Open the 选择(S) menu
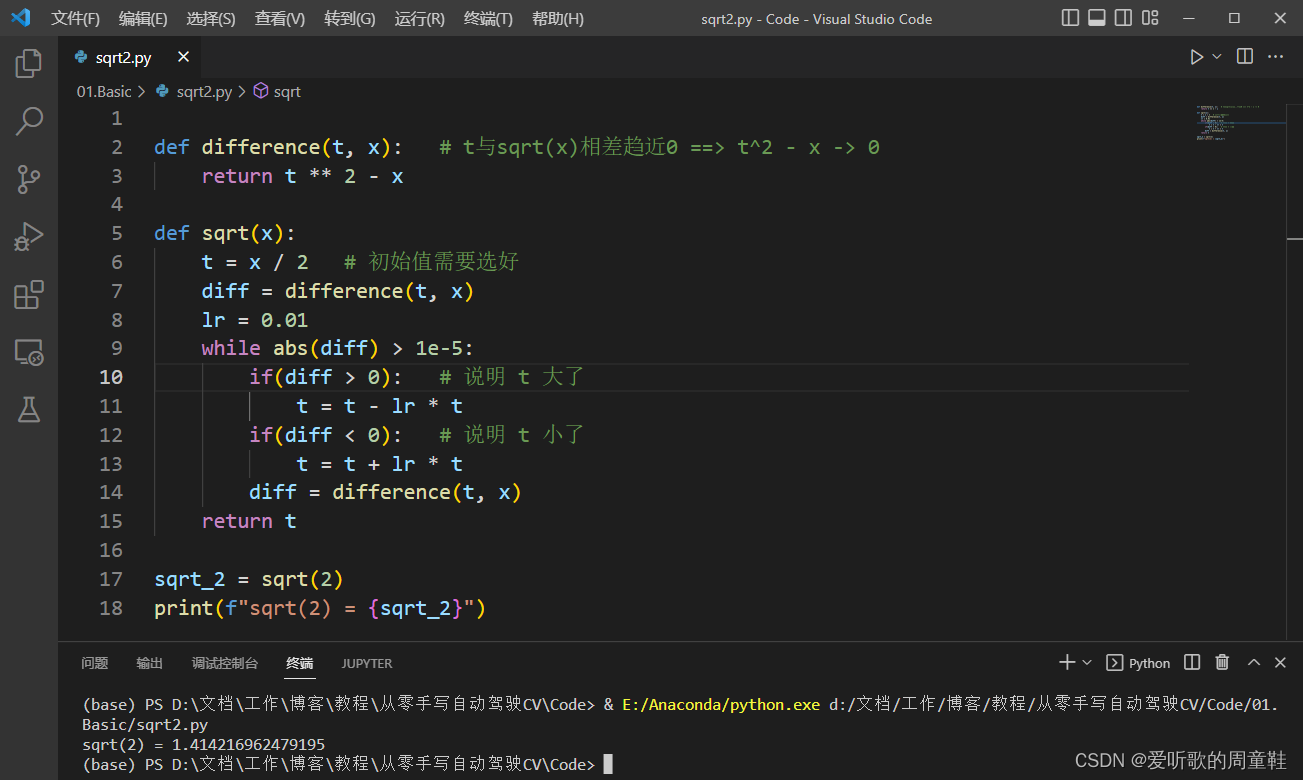Image resolution: width=1303 pixels, height=780 pixels. tap(211, 19)
